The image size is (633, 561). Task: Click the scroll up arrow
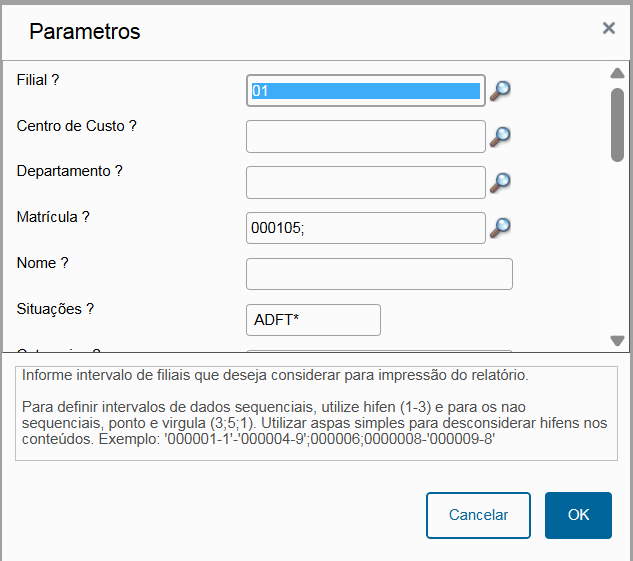617,73
